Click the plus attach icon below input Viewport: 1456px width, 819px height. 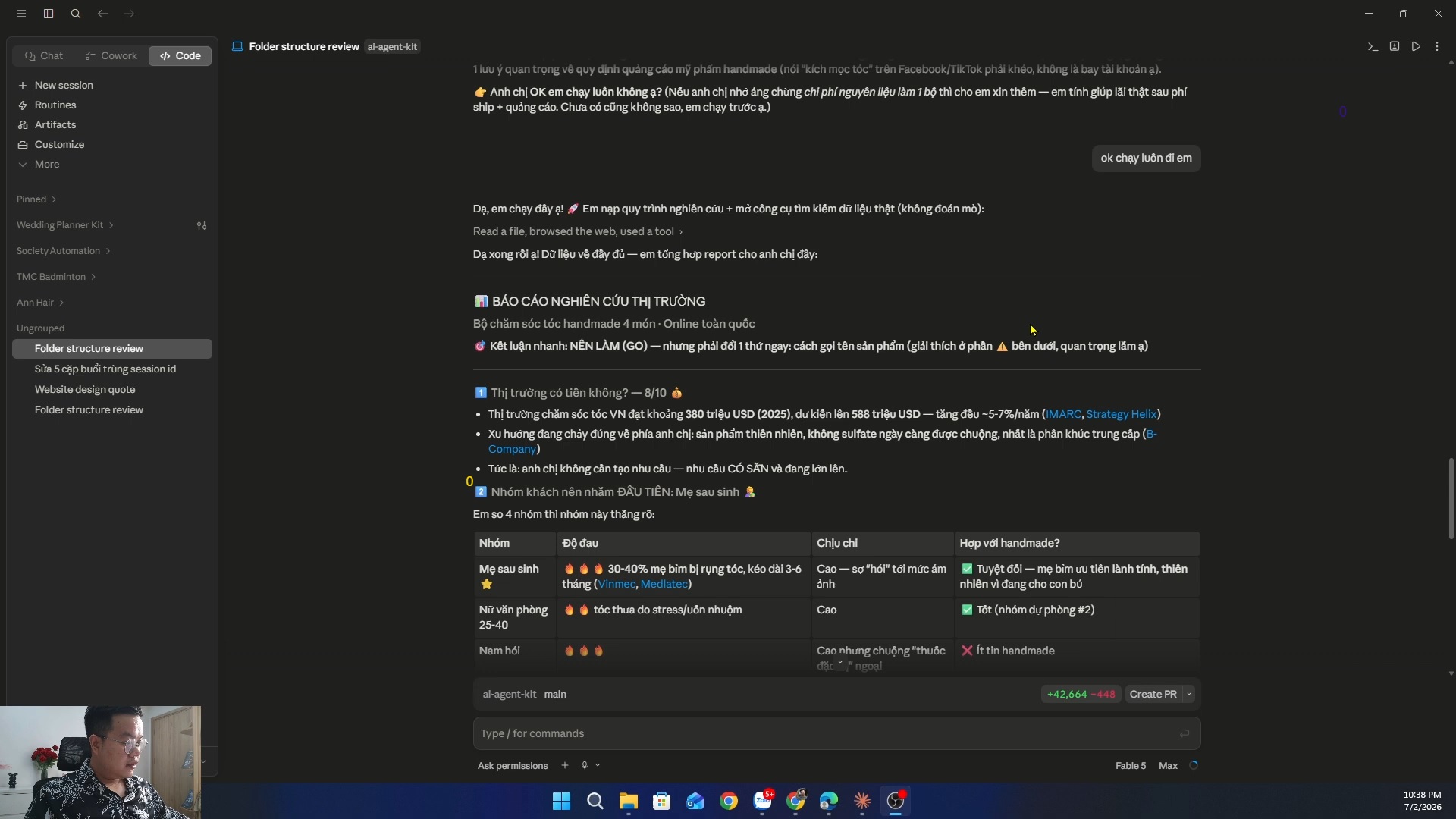565,765
